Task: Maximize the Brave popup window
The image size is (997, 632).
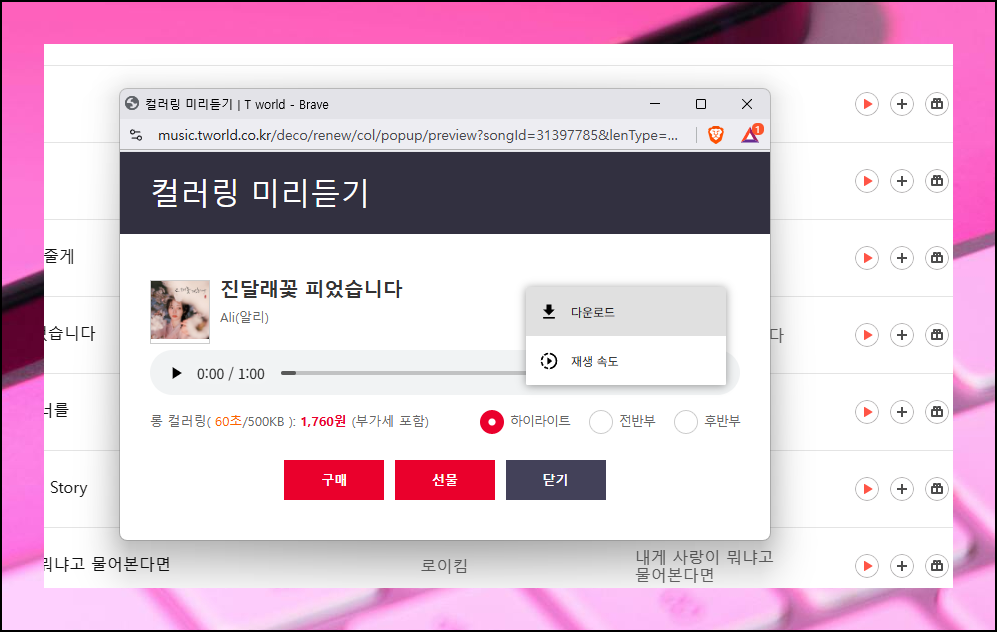Action: (x=701, y=104)
